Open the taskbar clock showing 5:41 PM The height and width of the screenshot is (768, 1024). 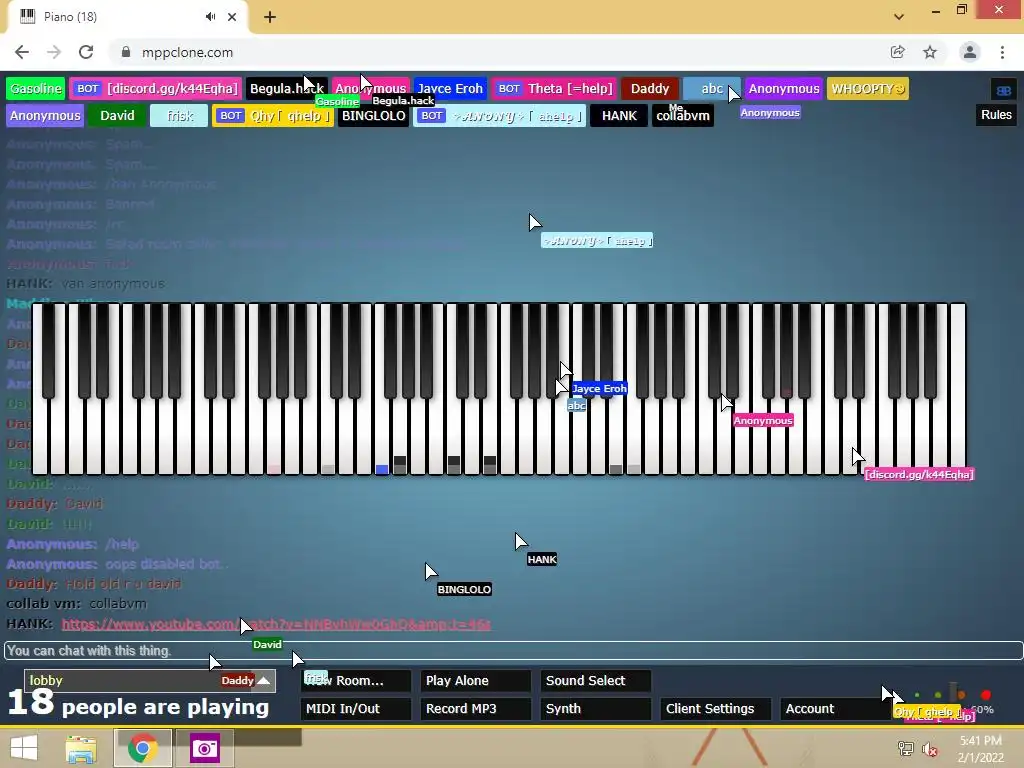(980, 749)
